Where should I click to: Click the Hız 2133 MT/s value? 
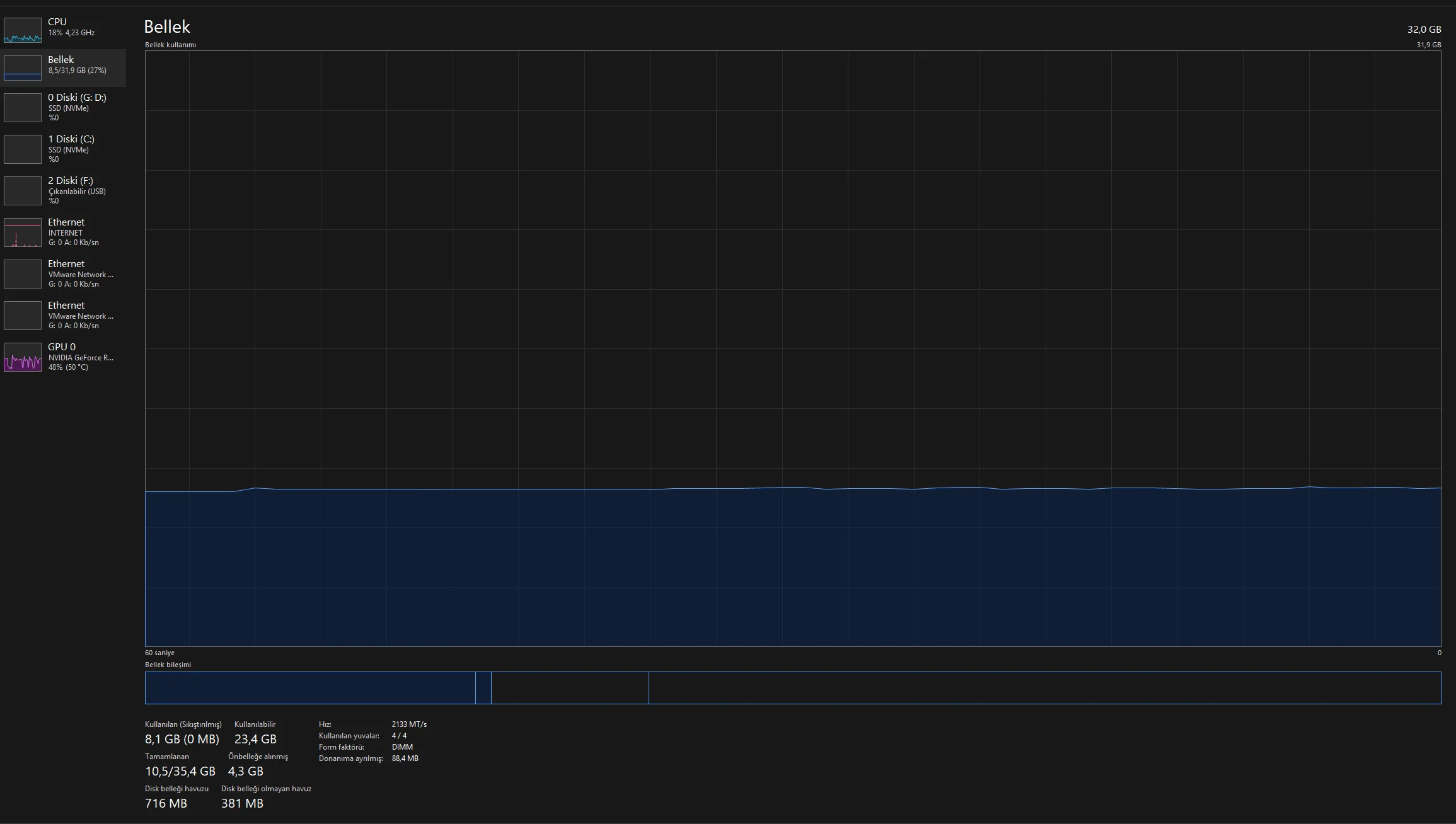pos(409,724)
